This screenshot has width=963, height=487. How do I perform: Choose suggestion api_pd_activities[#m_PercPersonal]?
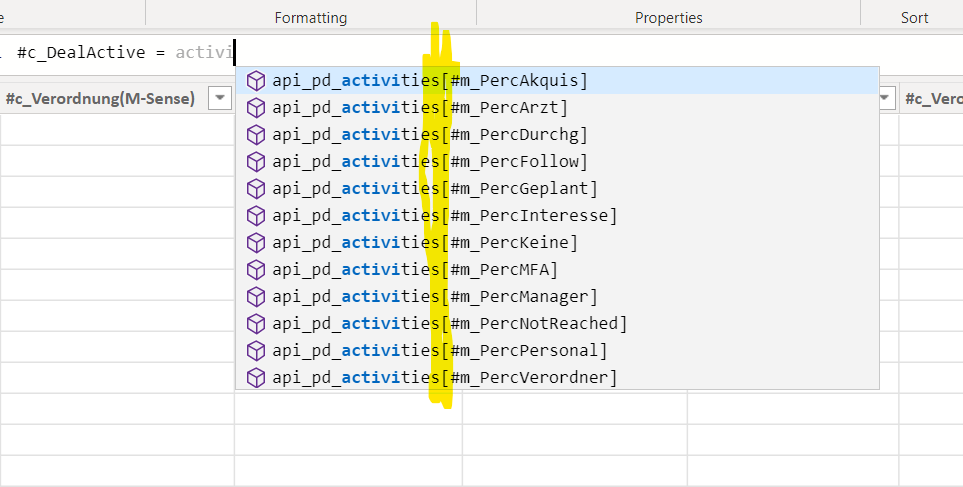click(557, 351)
